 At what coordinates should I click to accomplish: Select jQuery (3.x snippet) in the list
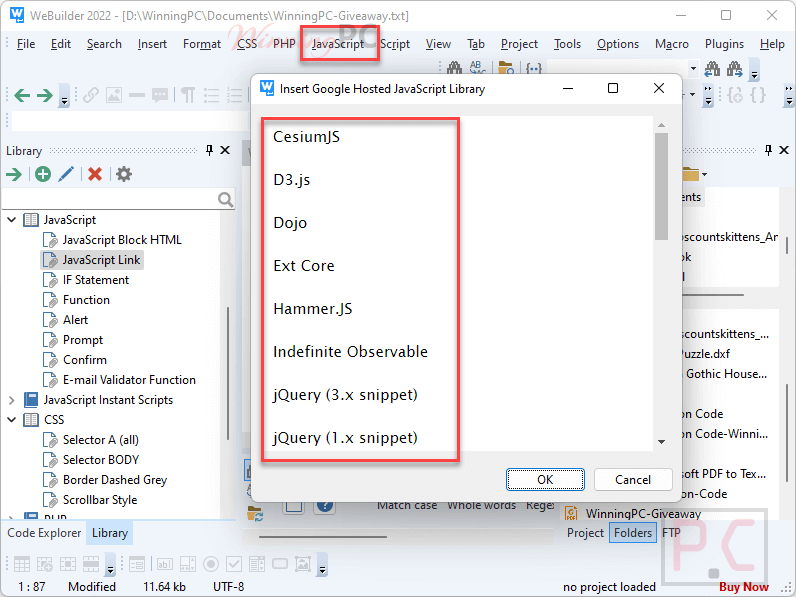pos(345,394)
